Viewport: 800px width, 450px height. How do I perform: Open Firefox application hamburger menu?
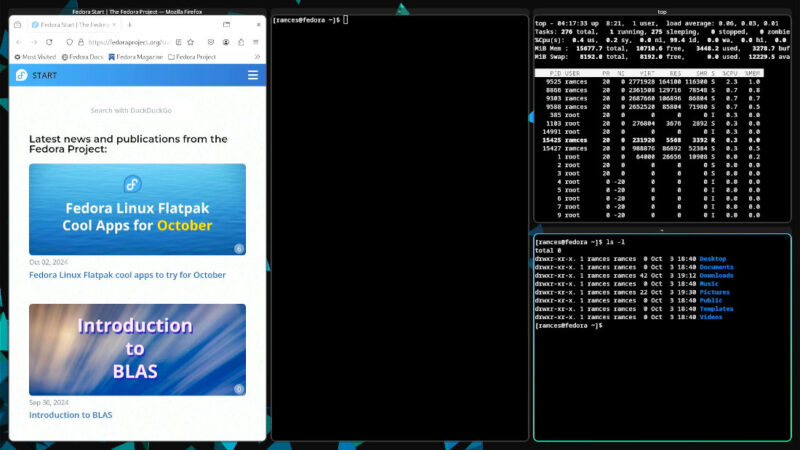[256, 42]
